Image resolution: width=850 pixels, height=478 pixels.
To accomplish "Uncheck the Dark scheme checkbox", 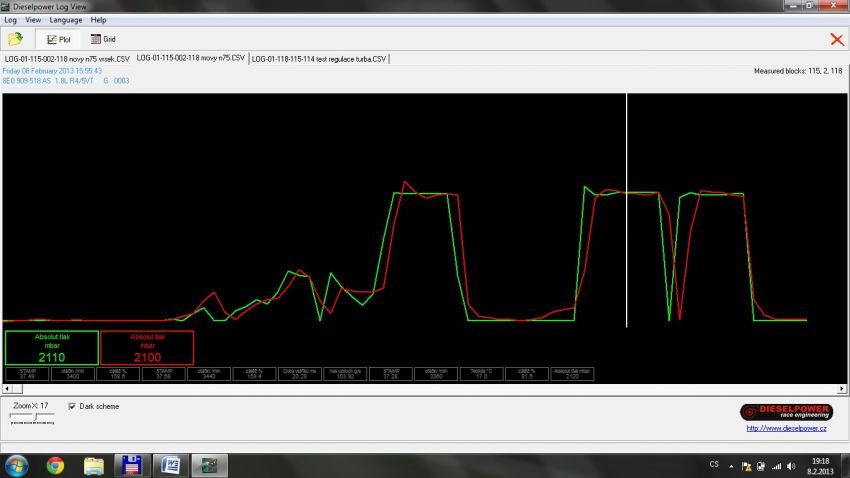I will tap(71, 406).
